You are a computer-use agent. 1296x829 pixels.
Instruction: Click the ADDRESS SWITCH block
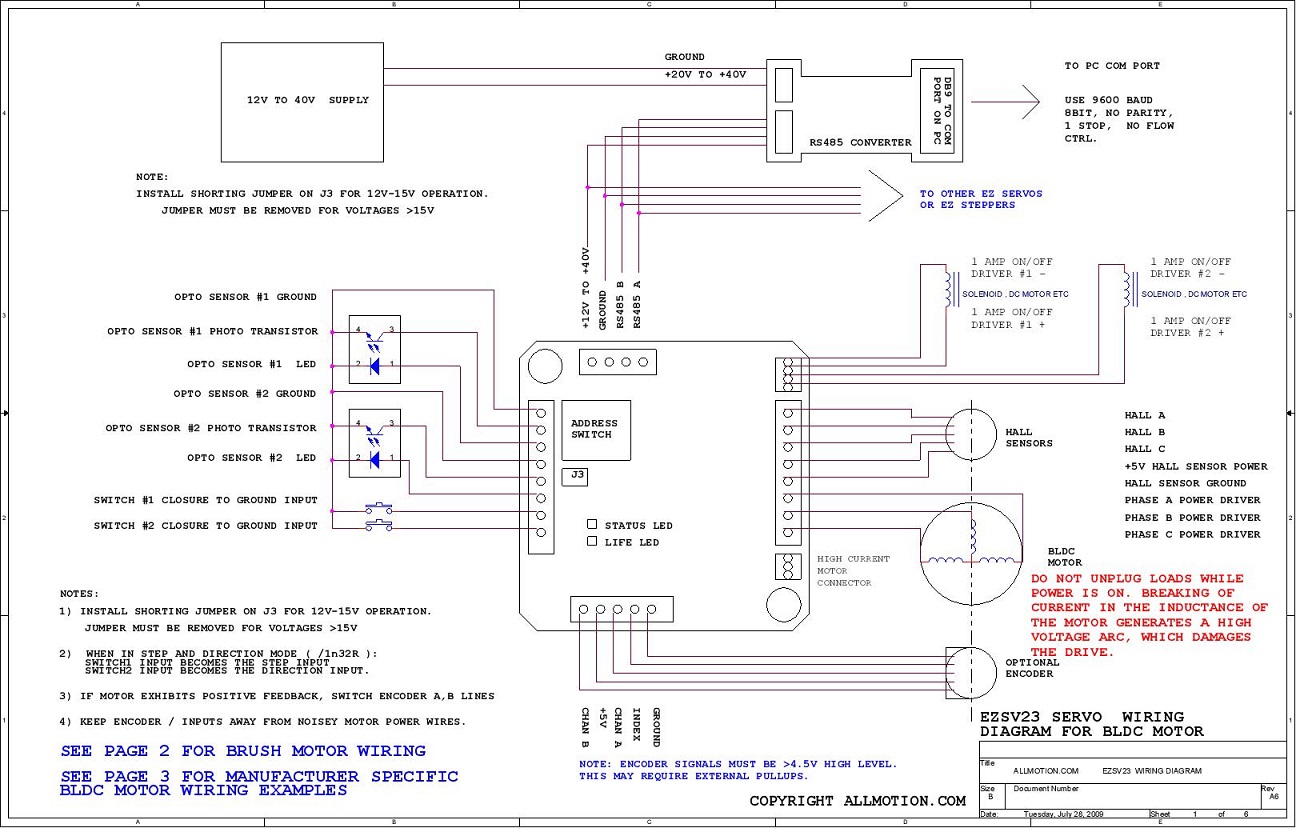(596, 430)
